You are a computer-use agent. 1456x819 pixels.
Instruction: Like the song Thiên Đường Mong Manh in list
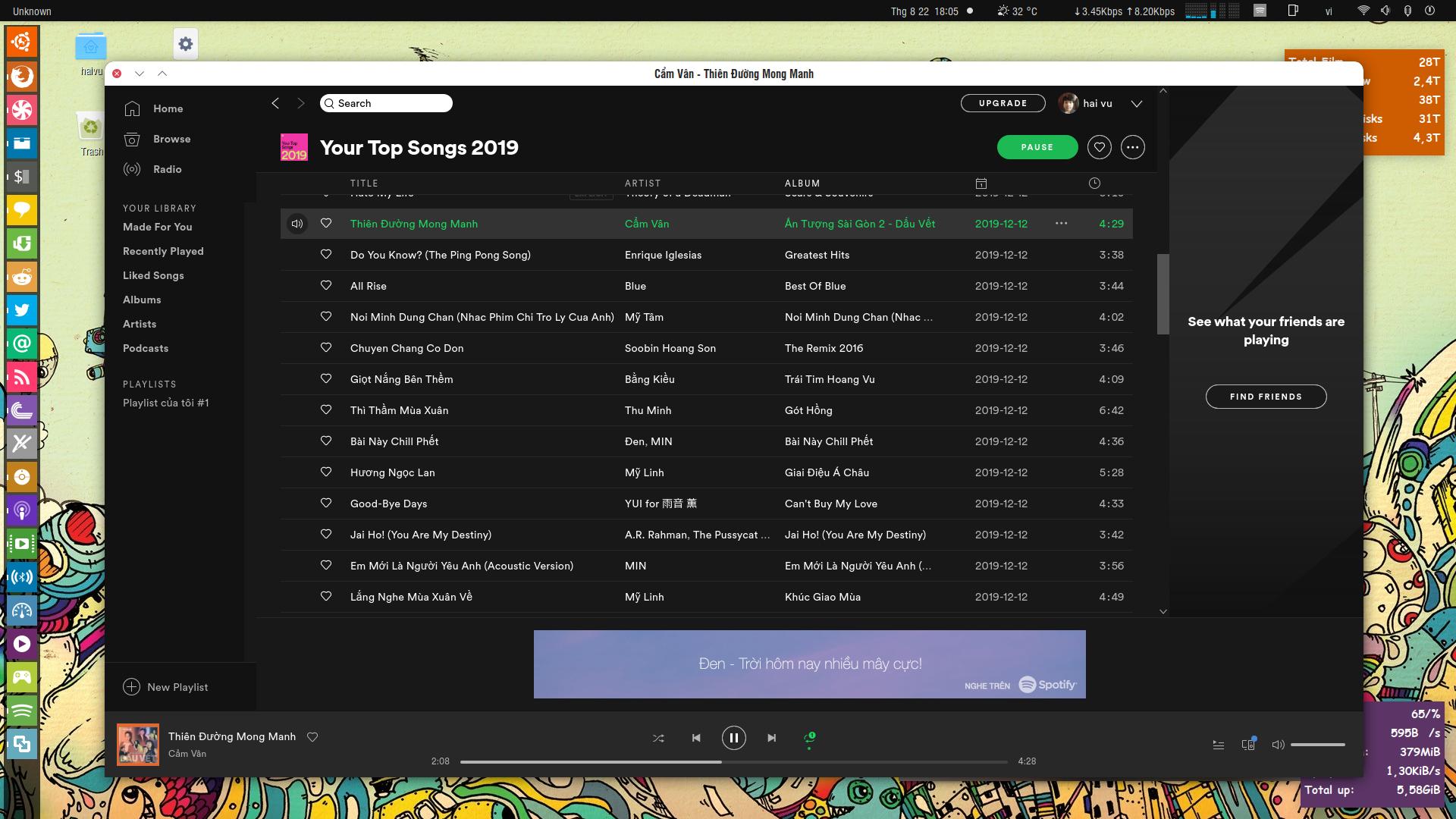click(x=326, y=223)
